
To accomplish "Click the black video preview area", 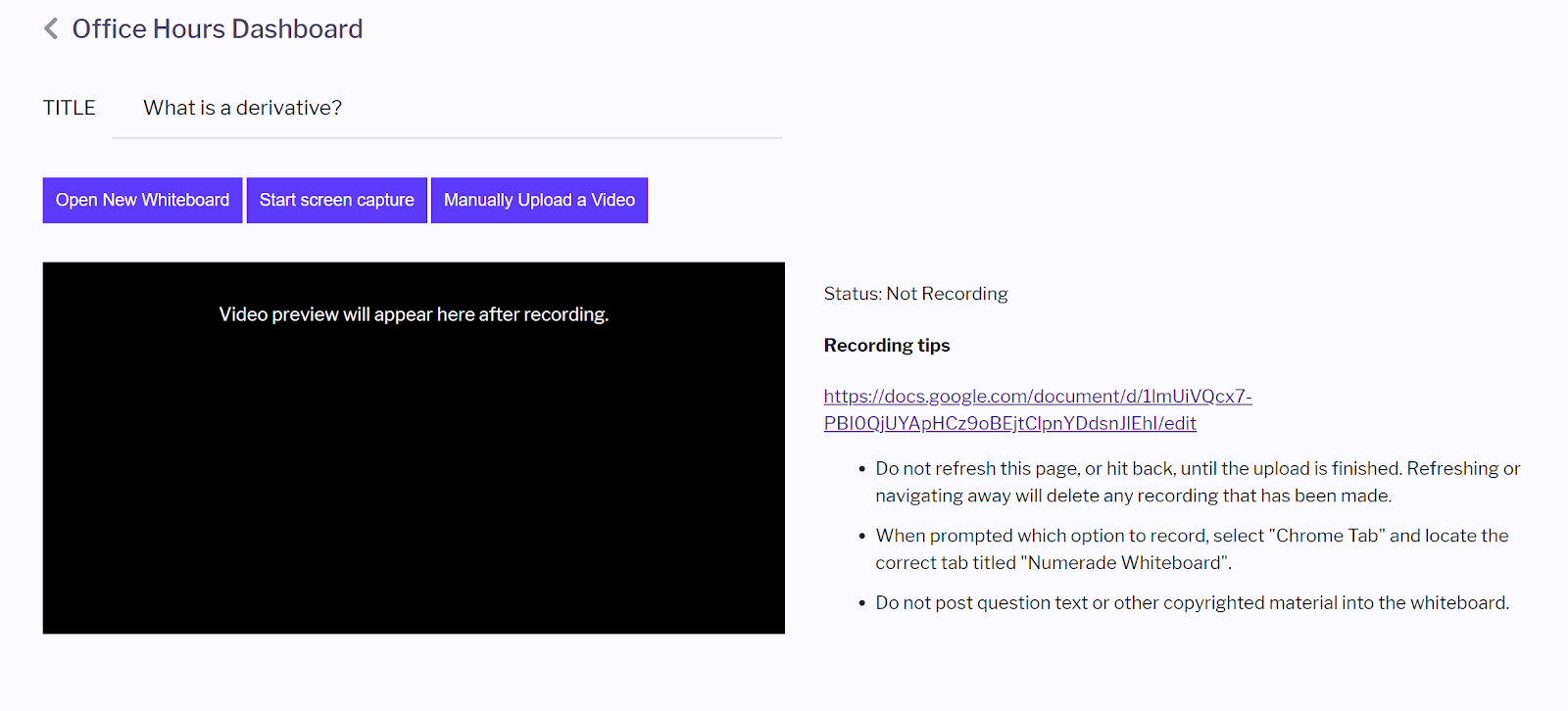I will coord(414,448).
